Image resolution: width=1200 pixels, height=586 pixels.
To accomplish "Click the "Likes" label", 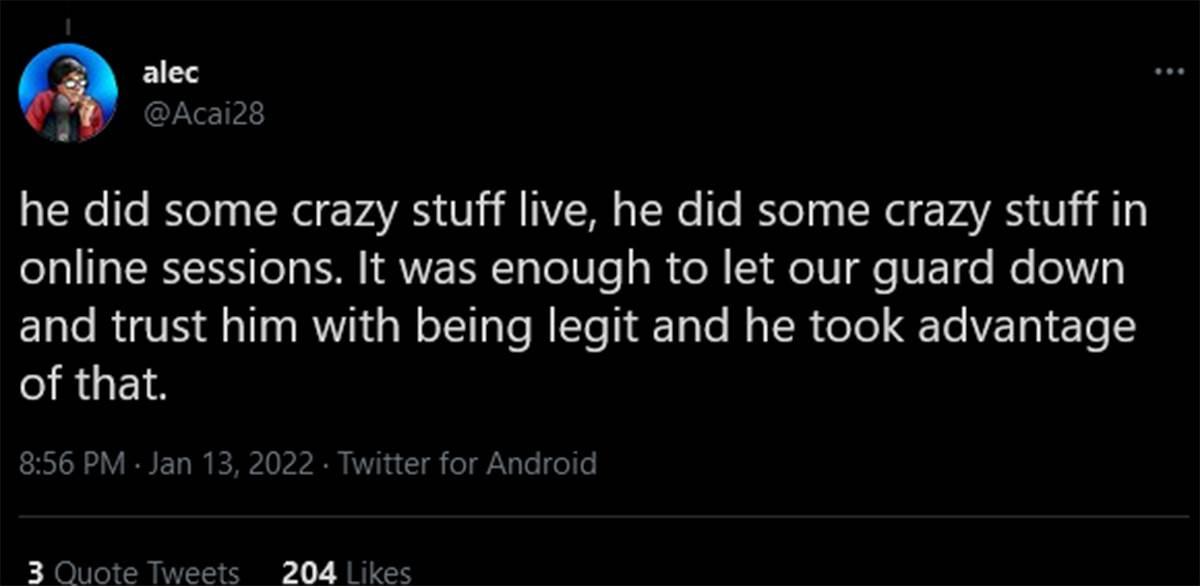I will click(377, 573).
